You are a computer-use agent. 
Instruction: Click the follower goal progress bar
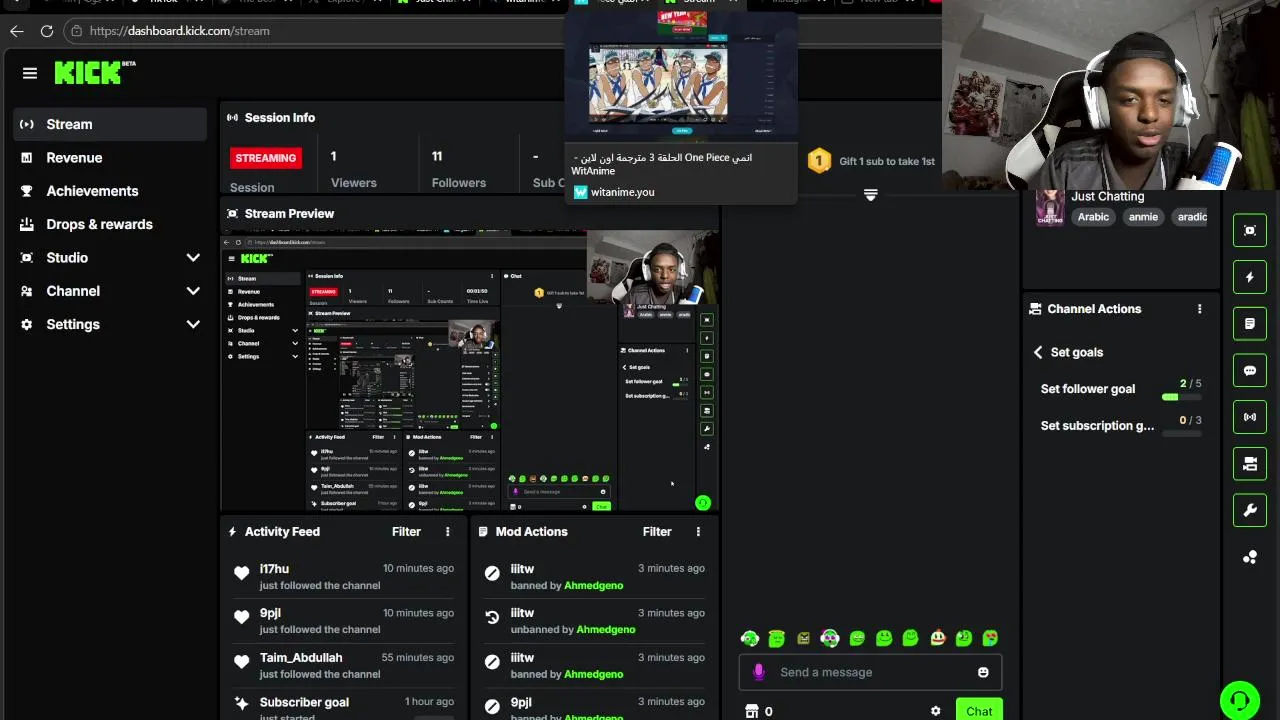(x=1181, y=398)
